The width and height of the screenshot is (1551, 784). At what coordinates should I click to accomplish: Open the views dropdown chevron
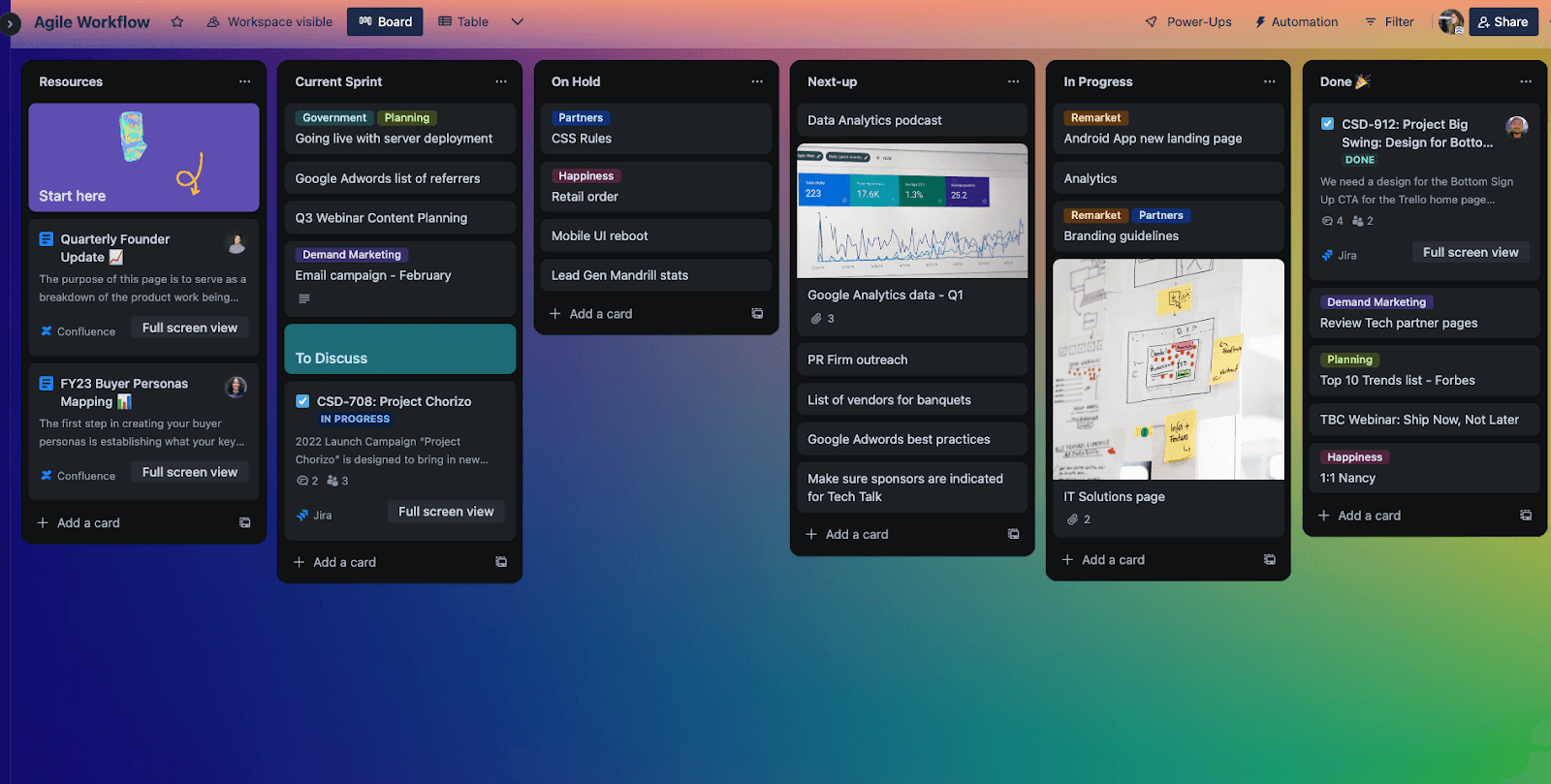(518, 21)
